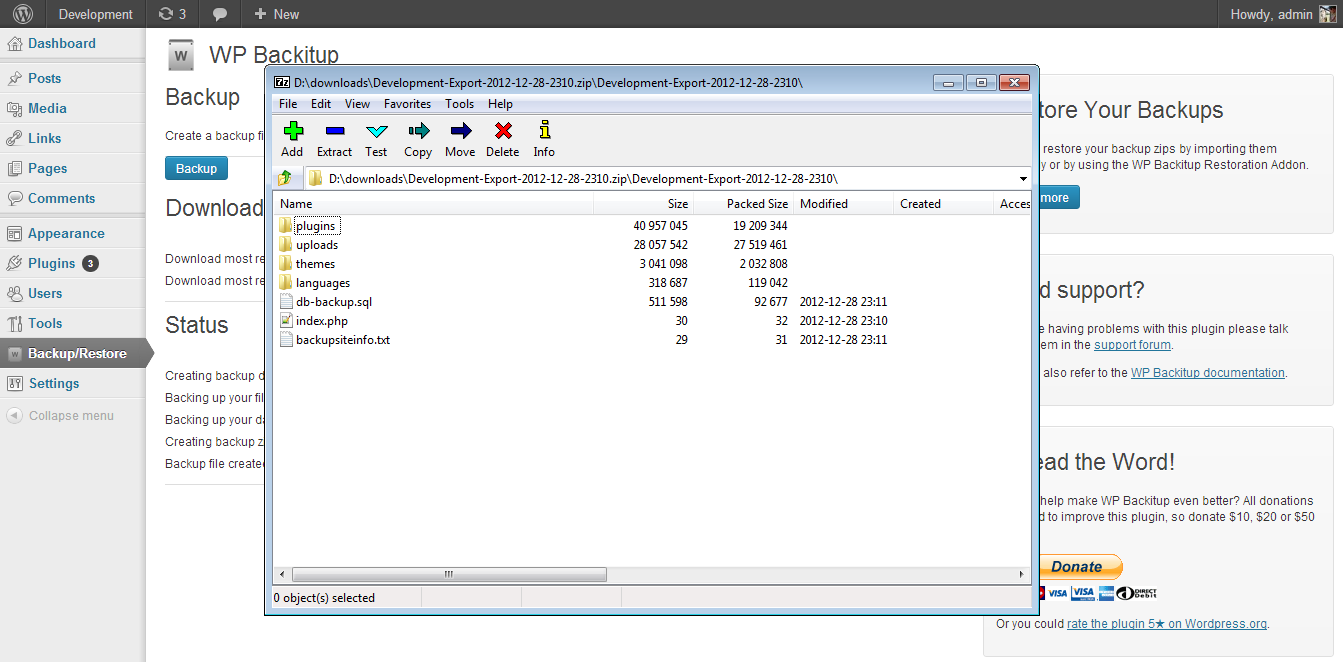Open the address bar dropdown arrow in 7-Zip

coord(1023,179)
